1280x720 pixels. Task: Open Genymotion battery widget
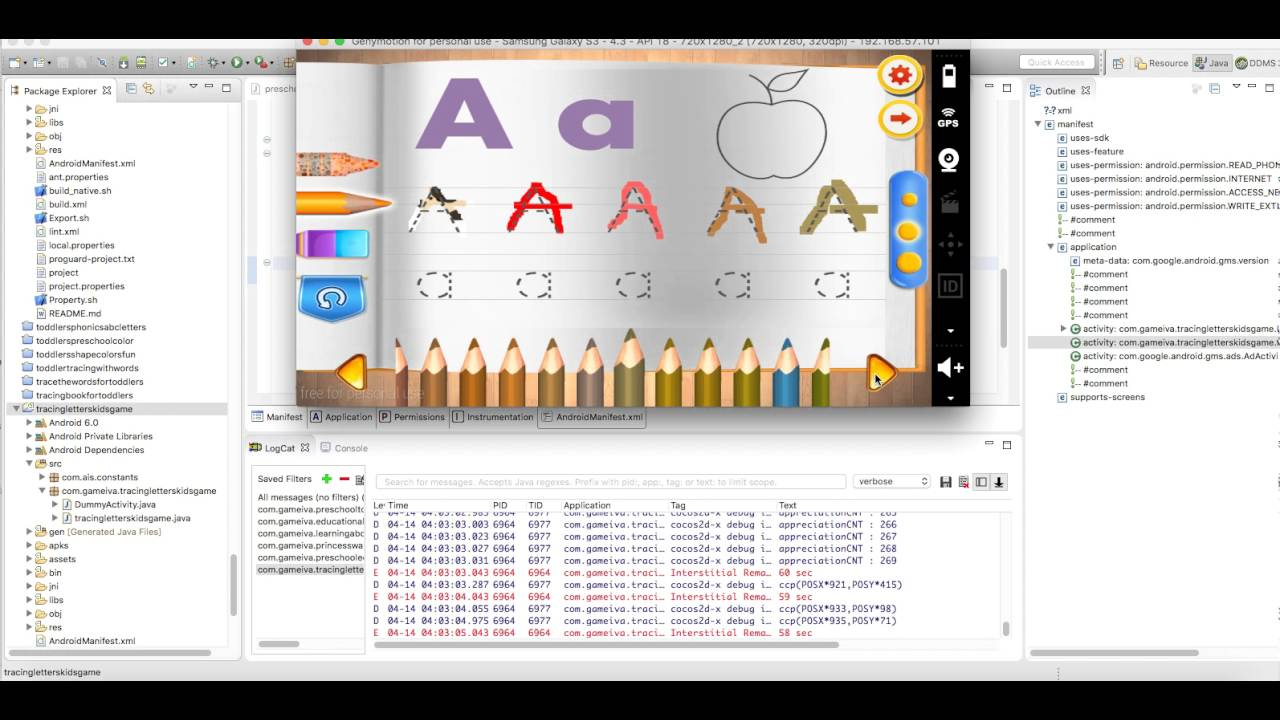coord(949,76)
